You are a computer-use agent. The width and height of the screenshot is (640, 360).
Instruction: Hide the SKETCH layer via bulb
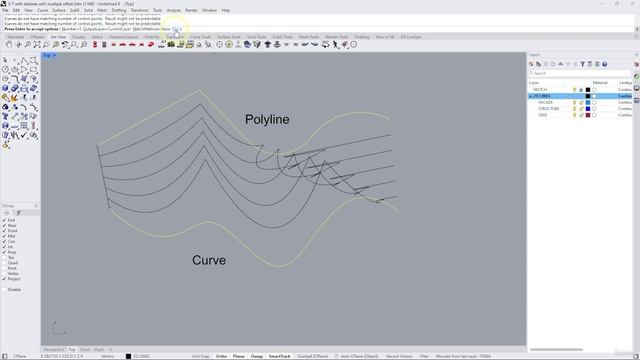574,90
